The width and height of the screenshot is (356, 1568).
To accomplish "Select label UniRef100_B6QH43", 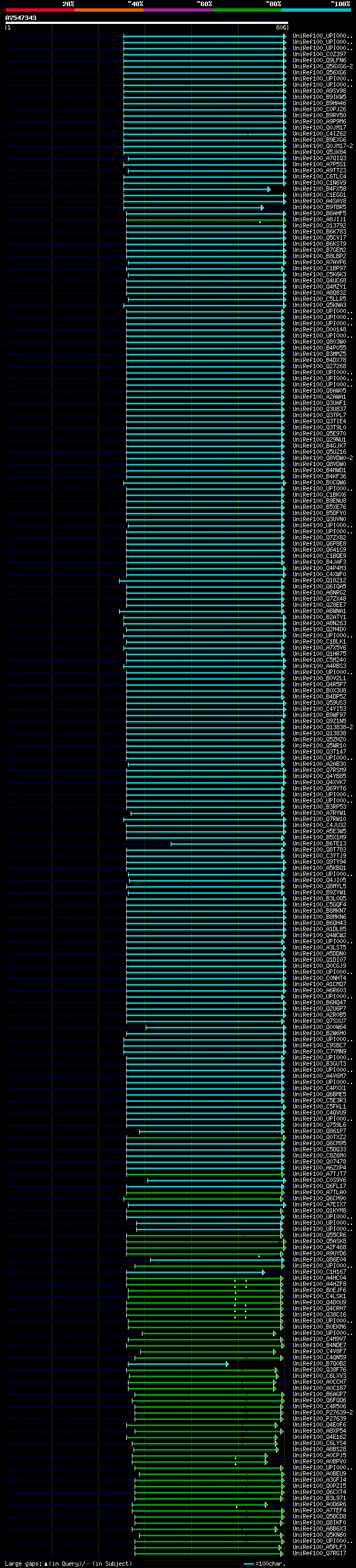I will (x=319, y=923).
